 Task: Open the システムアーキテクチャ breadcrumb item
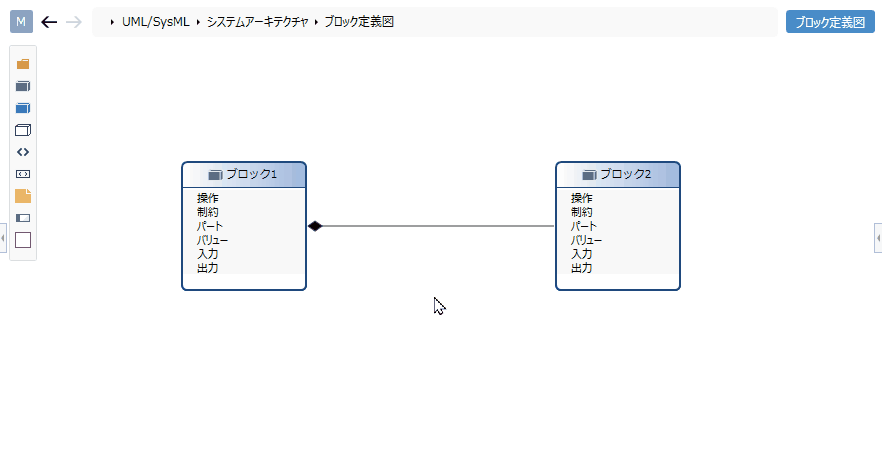tap(258, 22)
